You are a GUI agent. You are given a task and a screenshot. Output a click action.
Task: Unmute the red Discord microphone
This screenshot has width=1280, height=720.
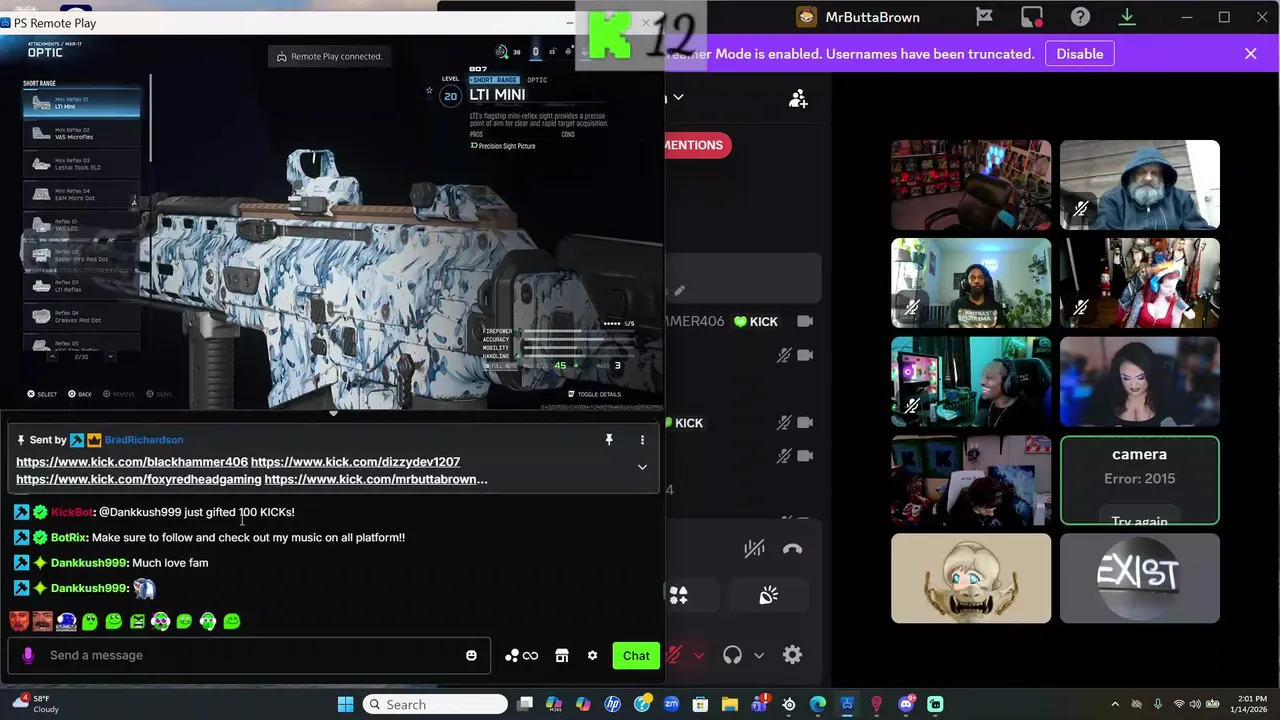(674, 655)
